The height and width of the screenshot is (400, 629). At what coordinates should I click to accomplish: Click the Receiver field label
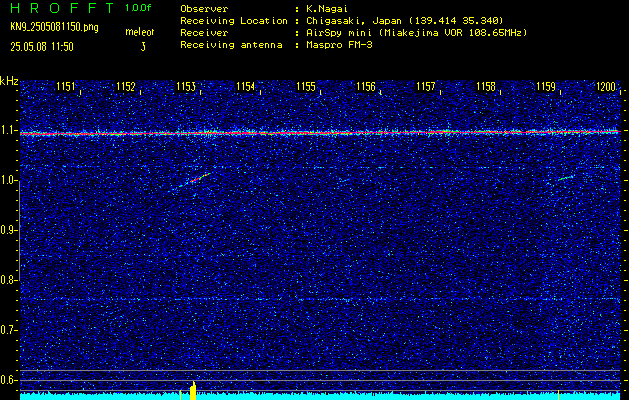(x=204, y=33)
